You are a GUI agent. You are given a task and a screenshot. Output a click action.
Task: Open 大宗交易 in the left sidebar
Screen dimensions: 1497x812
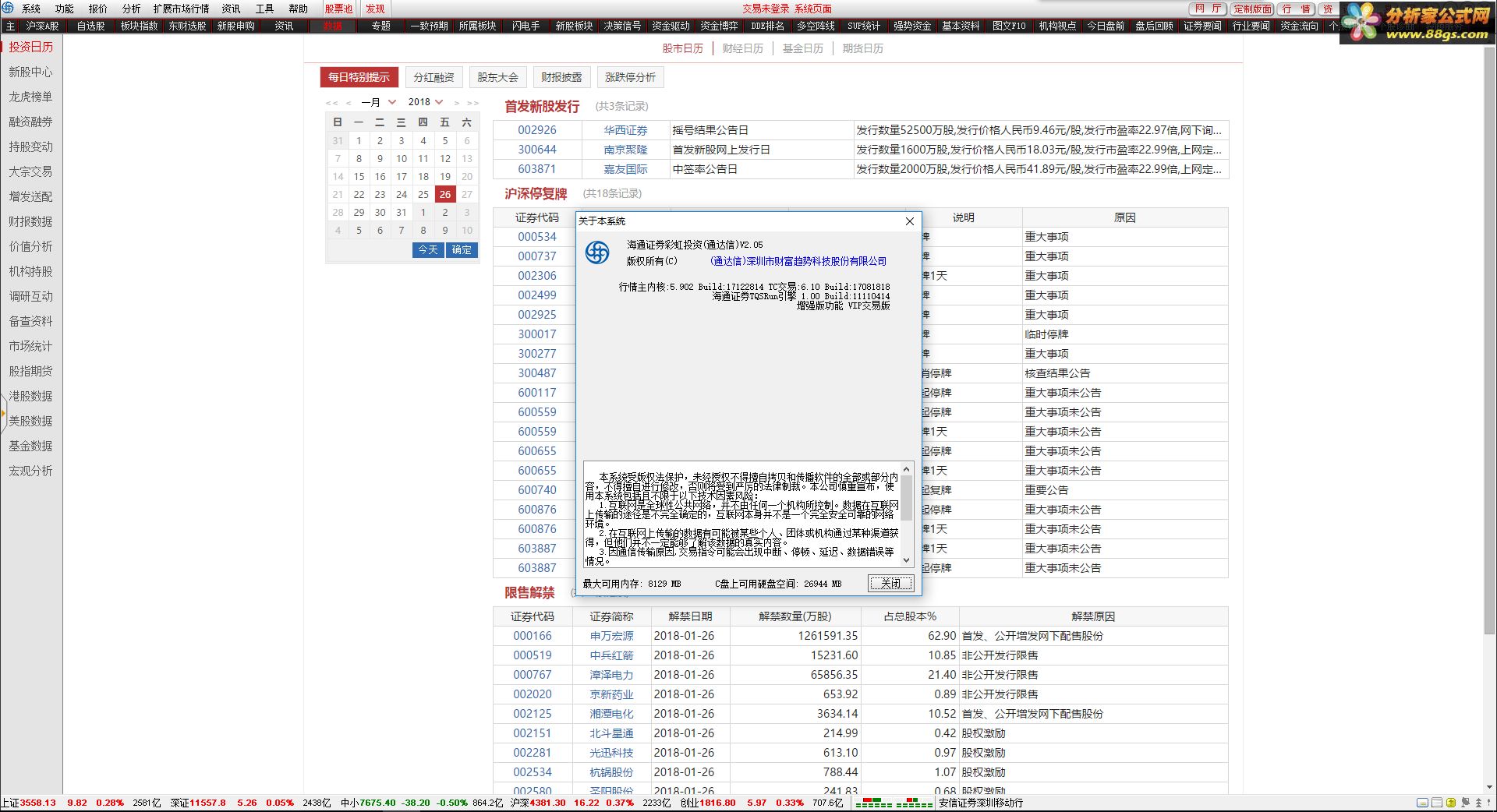31,171
